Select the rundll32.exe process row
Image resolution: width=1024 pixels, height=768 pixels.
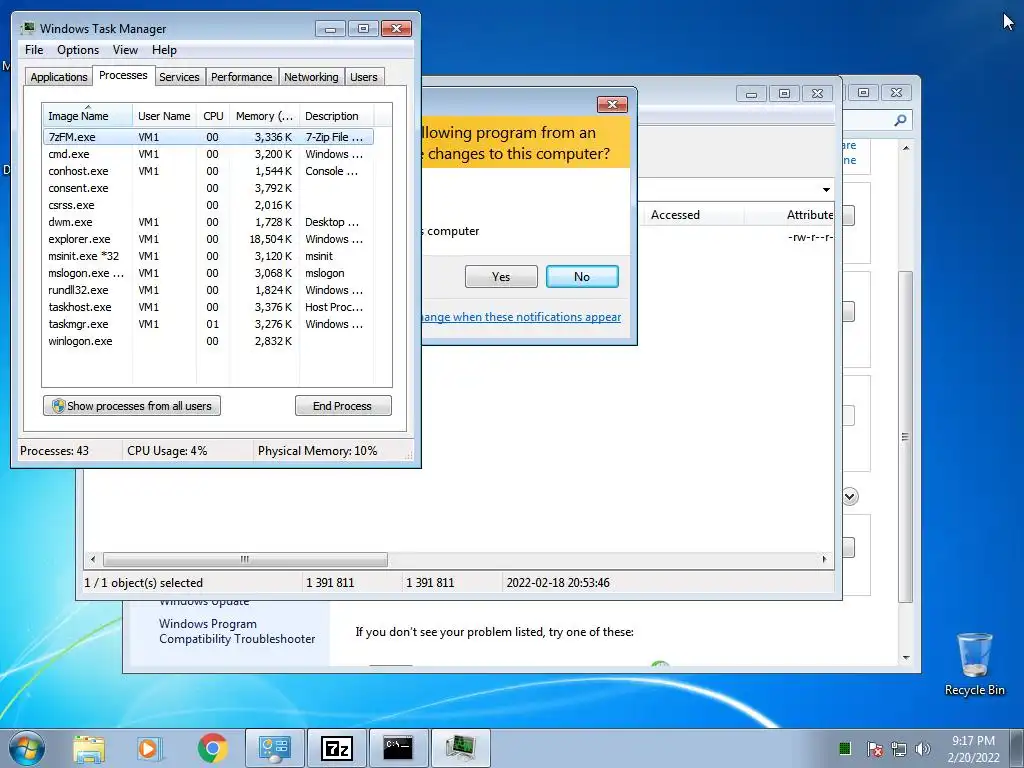pos(208,290)
